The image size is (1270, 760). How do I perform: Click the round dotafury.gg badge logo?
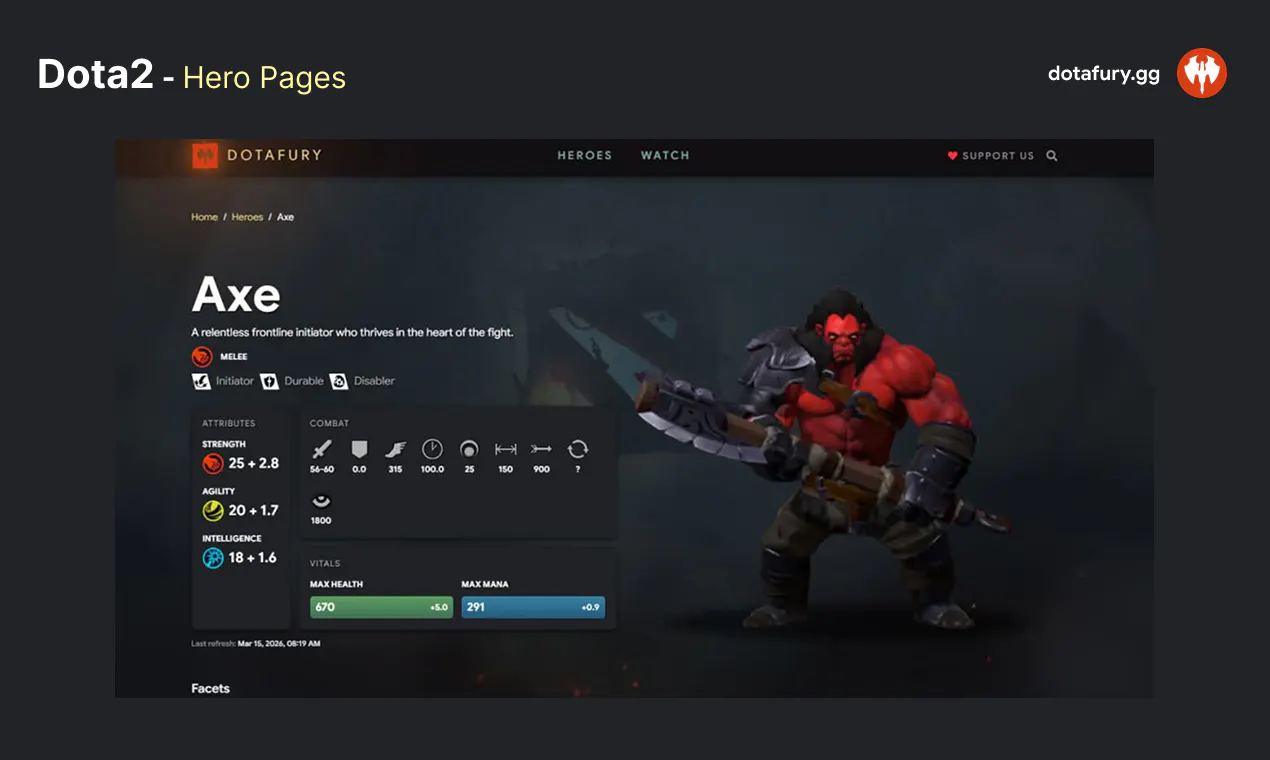coord(1201,73)
